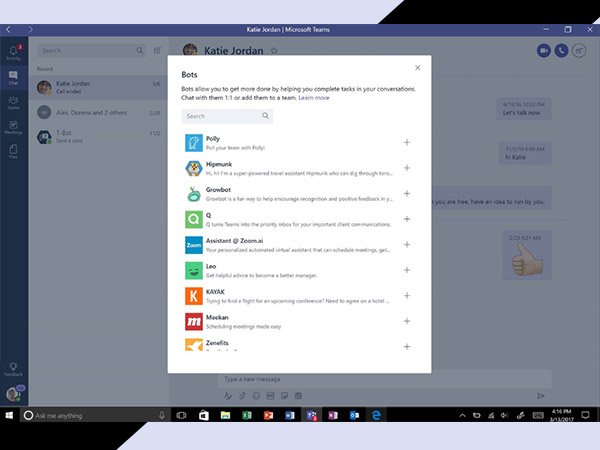Open Activity in Teams sidebar
600x450 pixels.
tap(13, 53)
